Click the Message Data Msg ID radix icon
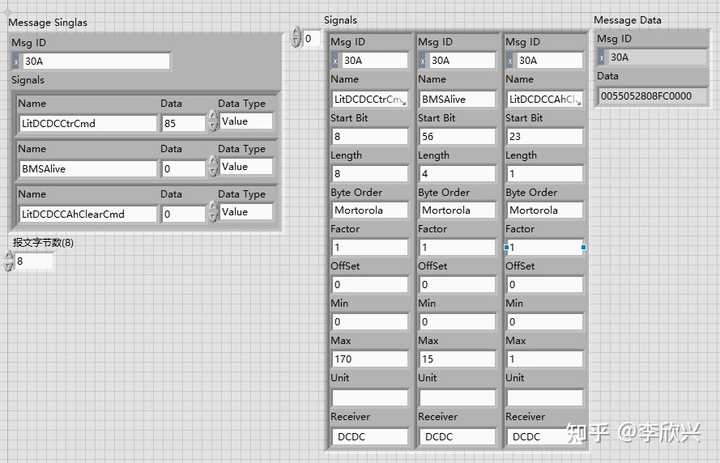 (602, 57)
